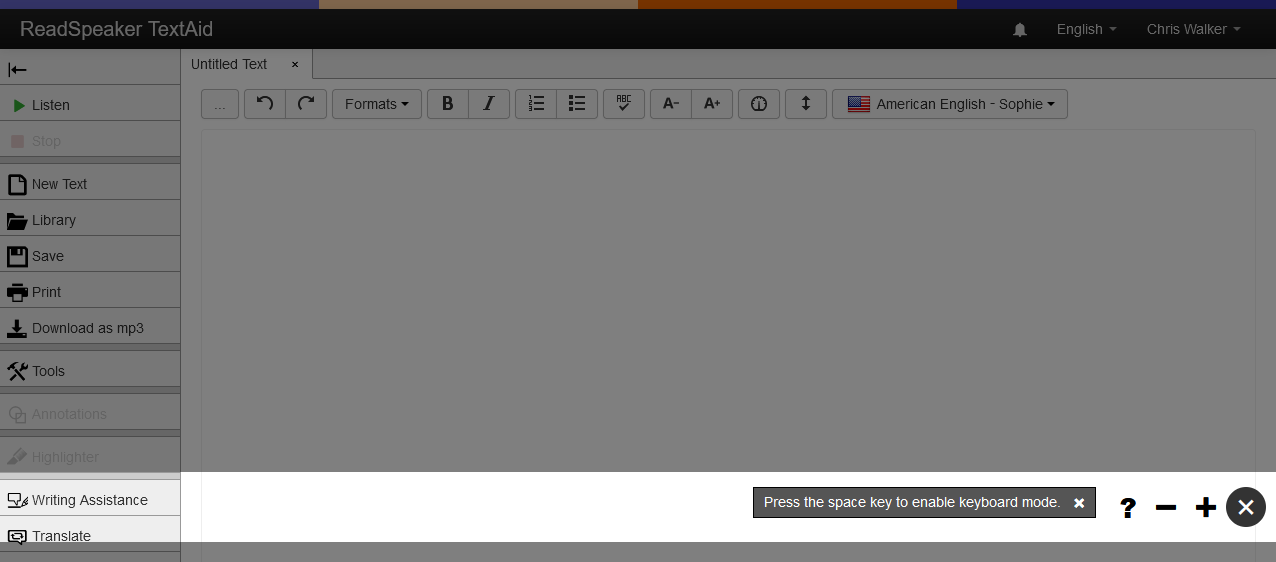Toggle italic formatting
1276x562 pixels.
tap(489, 104)
